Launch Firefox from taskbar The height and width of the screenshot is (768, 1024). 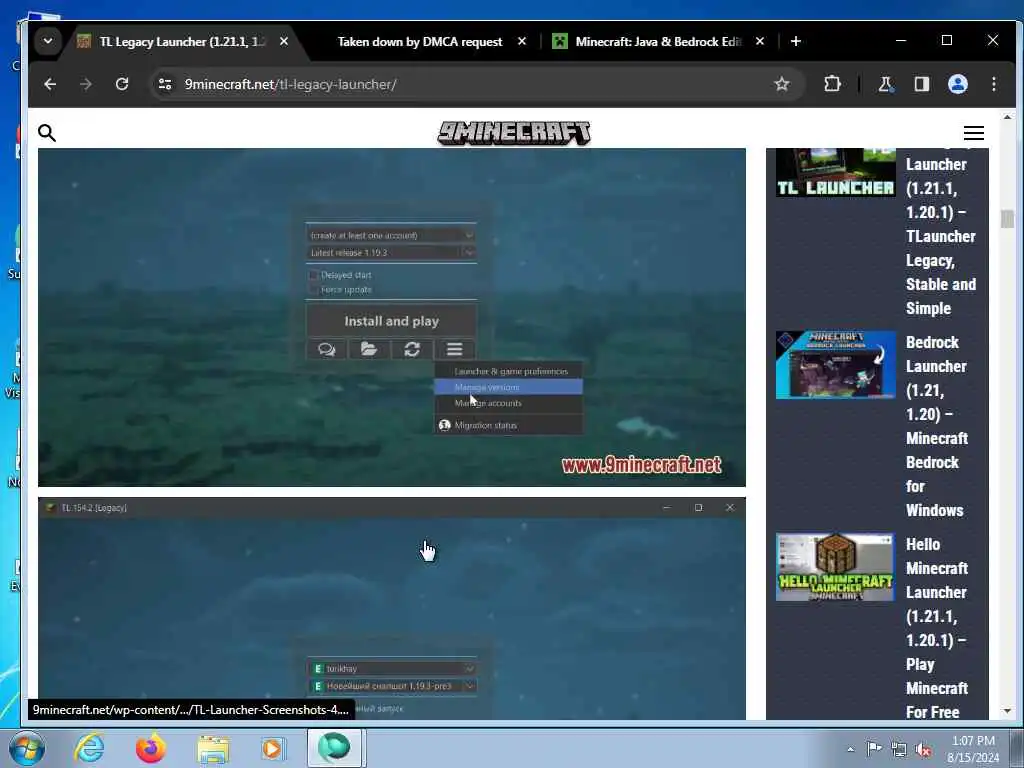(150, 748)
